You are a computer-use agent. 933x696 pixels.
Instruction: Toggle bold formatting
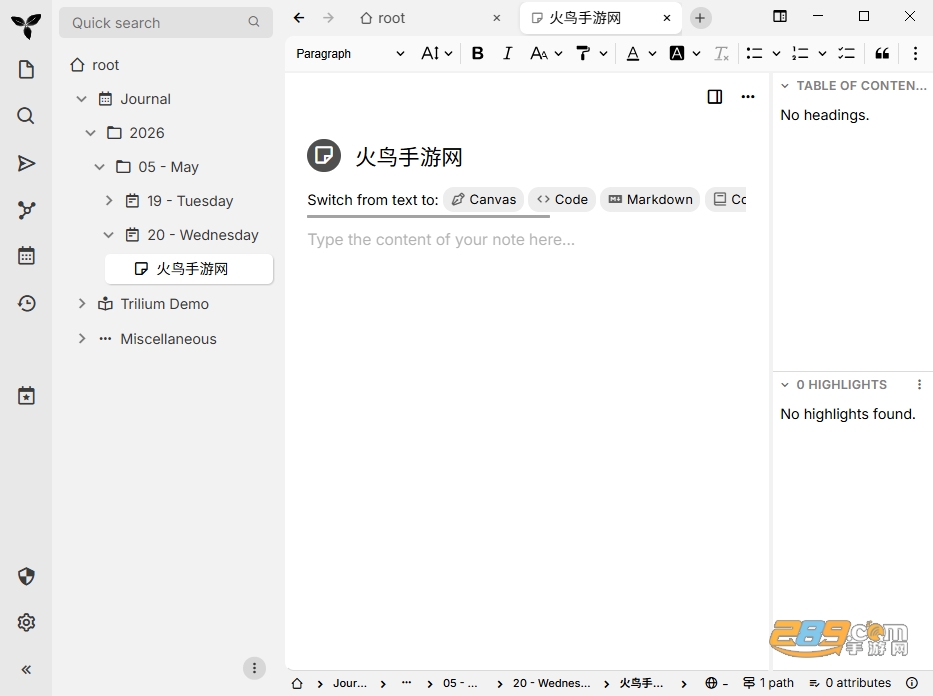pyautogui.click(x=477, y=54)
